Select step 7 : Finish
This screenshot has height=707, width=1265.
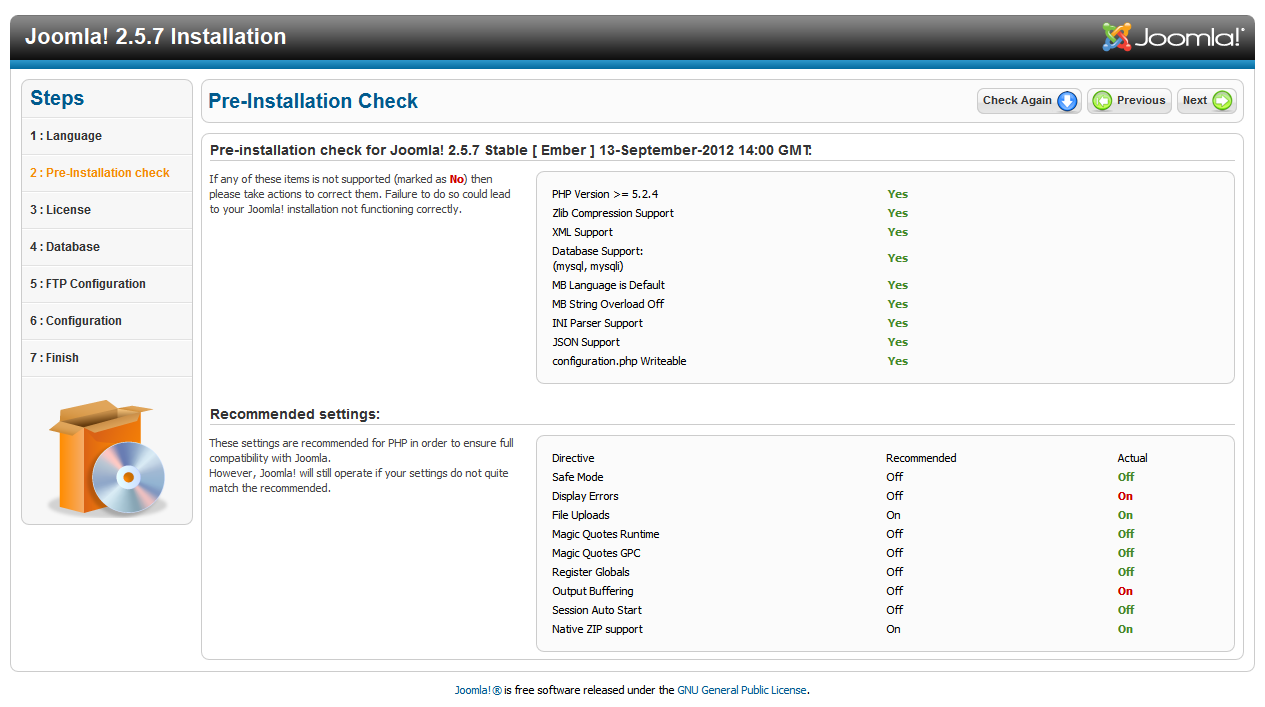click(107, 358)
